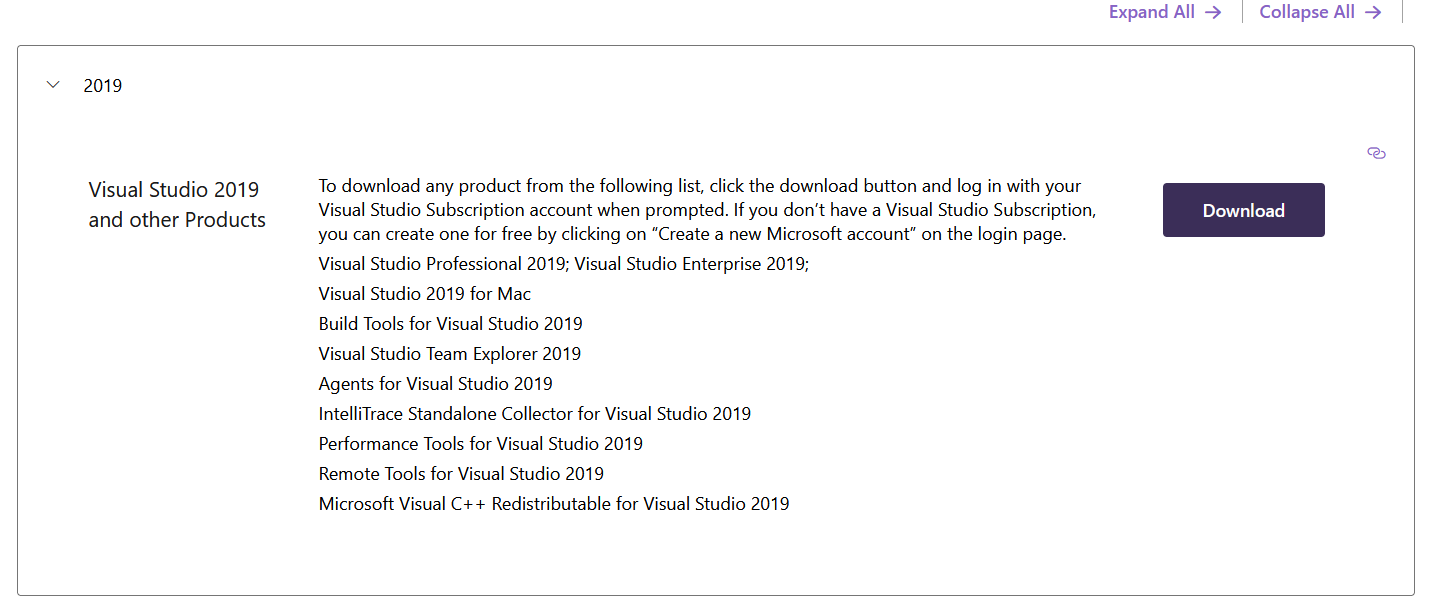This screenshot has width=1436, height=603.
Task: Click 'Build Tools for Visual Studio 2019' text
Action: [450, 324]
